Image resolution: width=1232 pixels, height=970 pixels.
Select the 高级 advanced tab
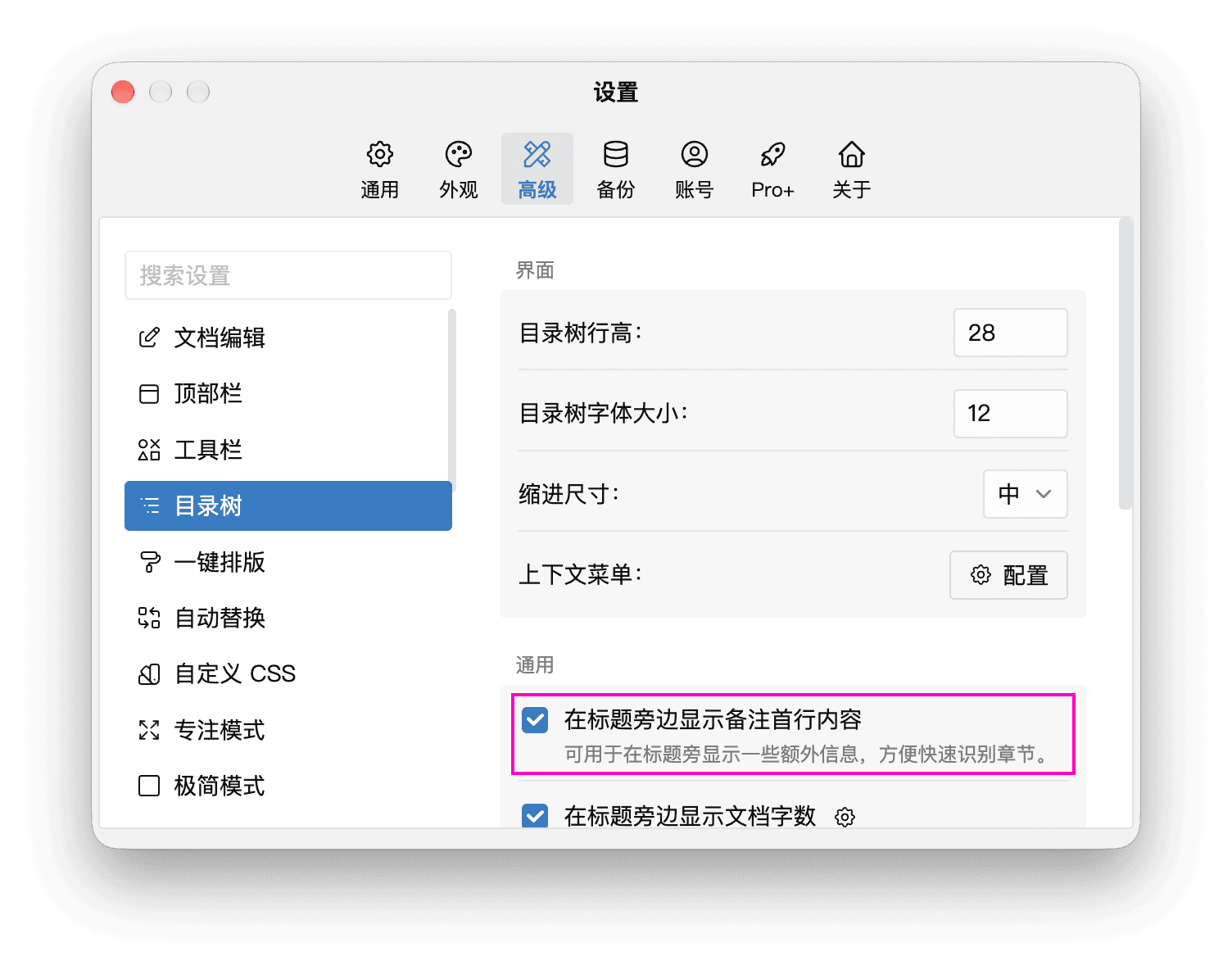pyautogui.click(x=537, y=170)
